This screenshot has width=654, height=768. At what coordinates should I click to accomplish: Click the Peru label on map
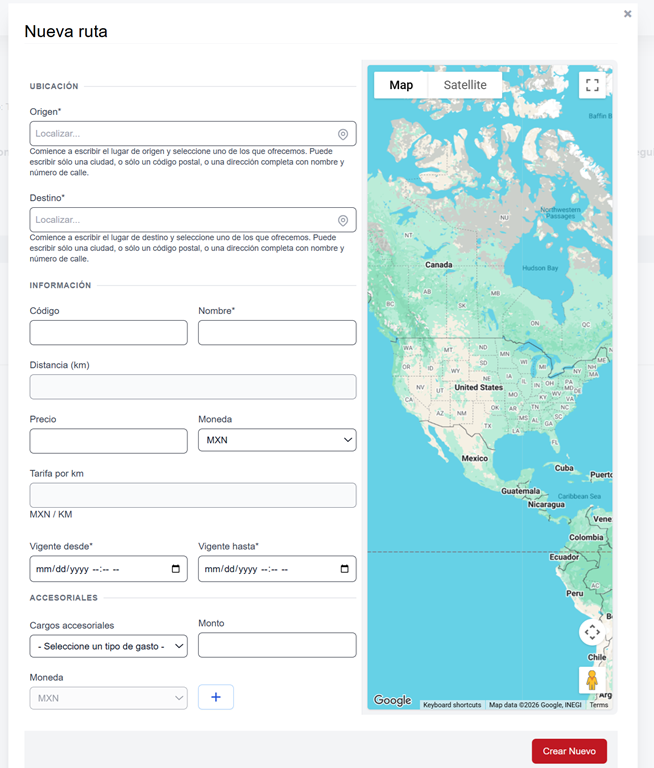[575, 594]
